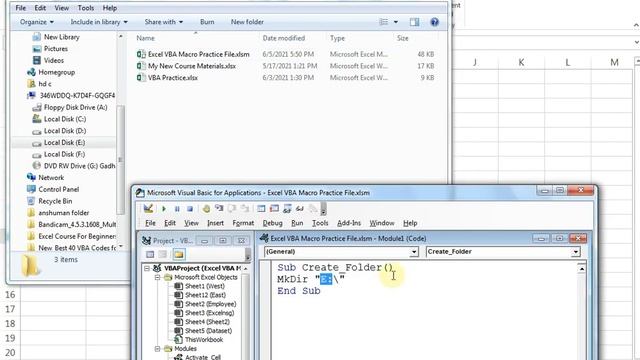Viewport: 640px width, 360px height.
Task: Select Floppy Disk Drive (A:)
Action: point(76,107)
